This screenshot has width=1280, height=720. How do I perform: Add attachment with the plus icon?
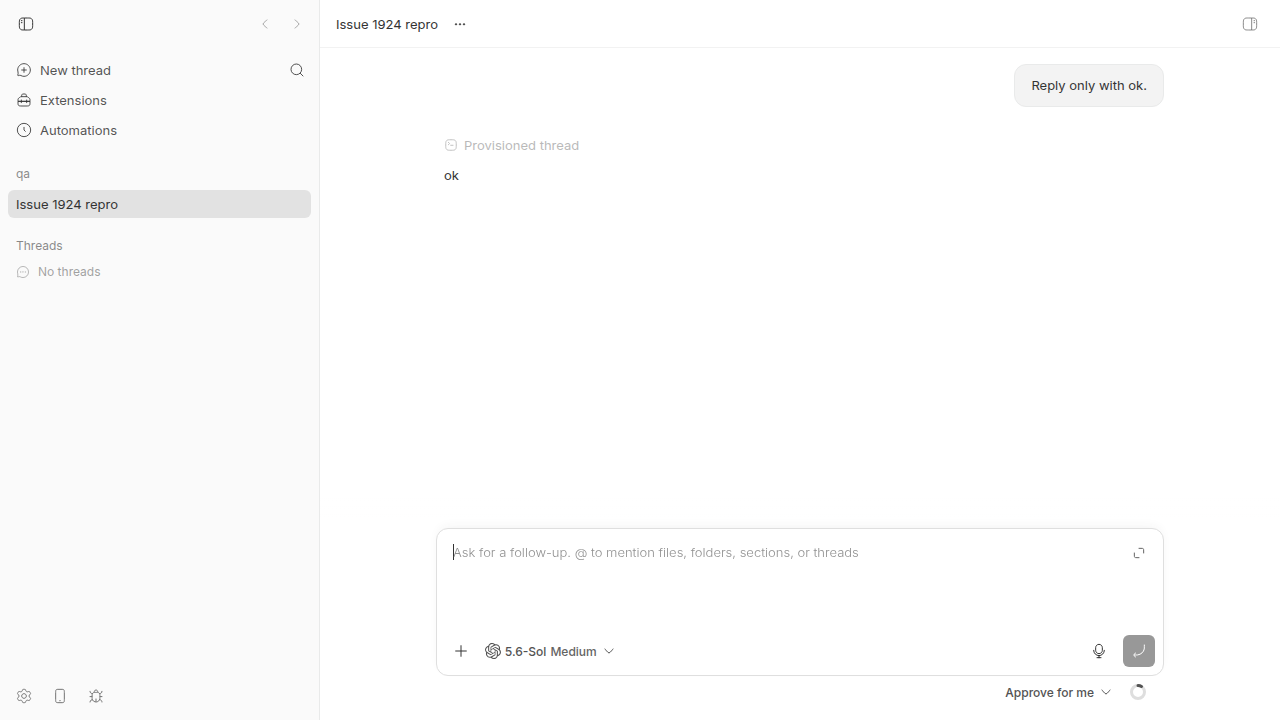461,651
